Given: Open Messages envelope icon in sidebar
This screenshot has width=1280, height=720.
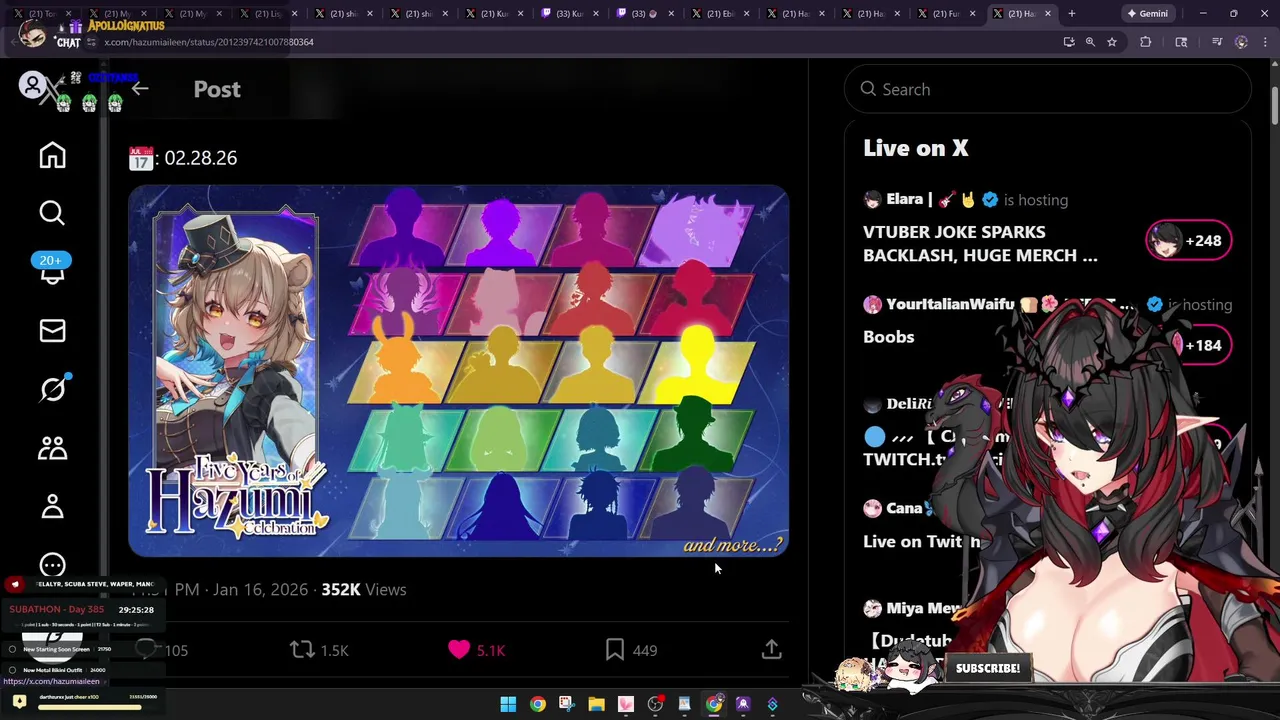Looking at the screenshot, I should 52,331.
